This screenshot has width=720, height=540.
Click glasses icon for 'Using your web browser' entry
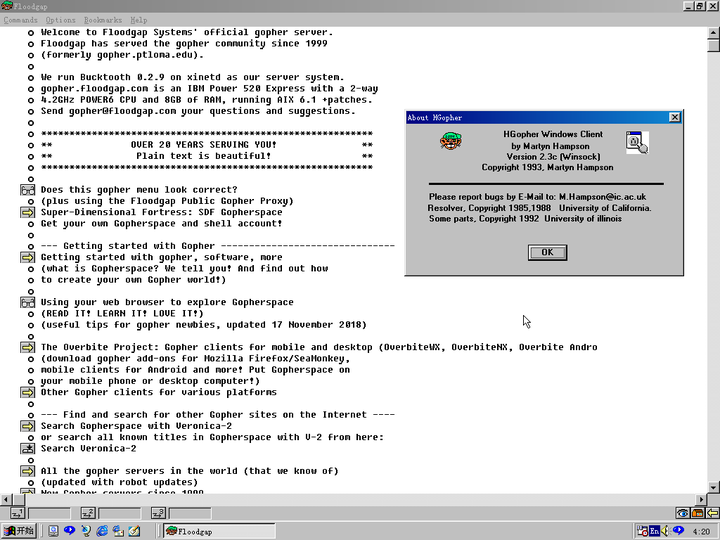[28, 302]
